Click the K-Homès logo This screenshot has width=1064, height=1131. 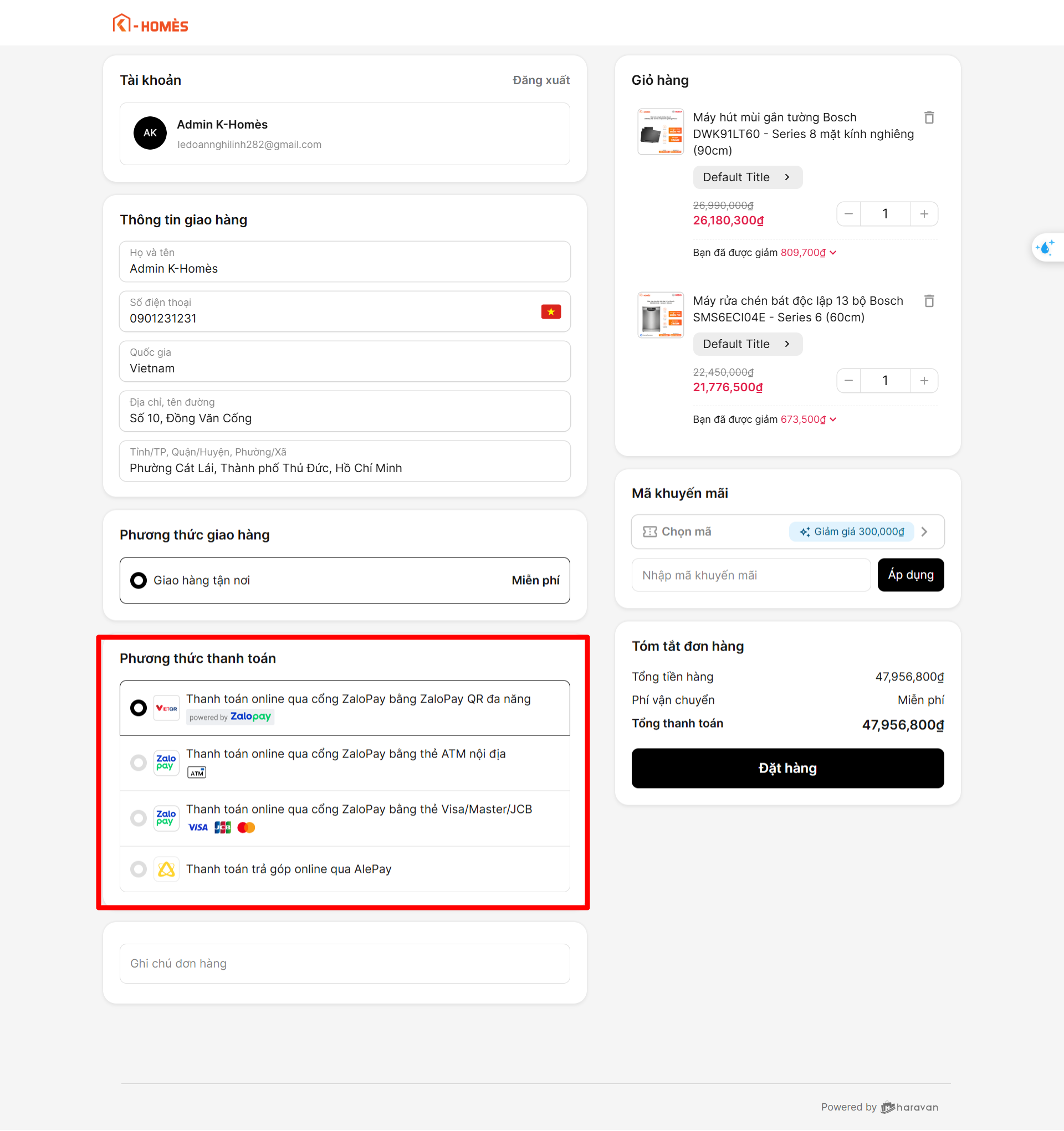[x=150, y=24]
